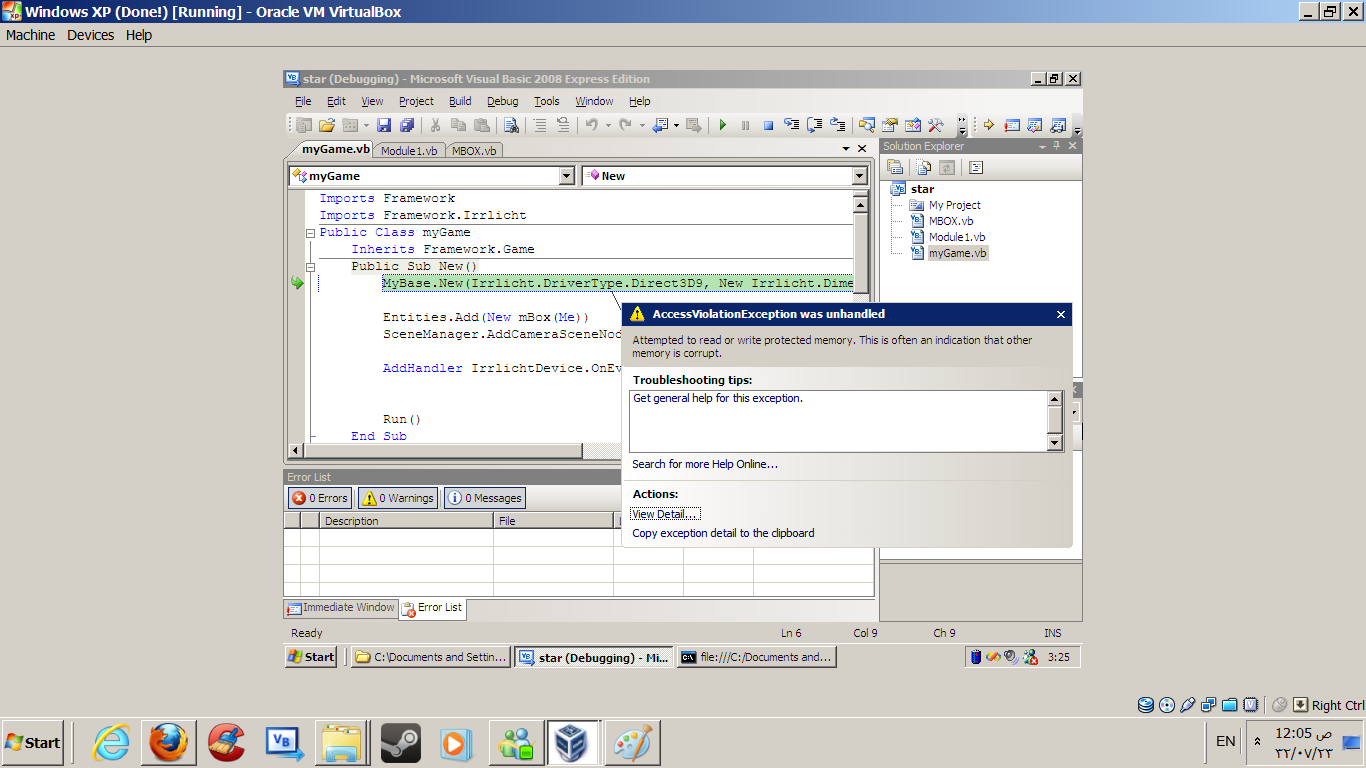Toggle the 0 Warnings filter button
Image resolution: width=1366 pixels, height=768 pixels.
pyautogui.click(x=398, y=498)
